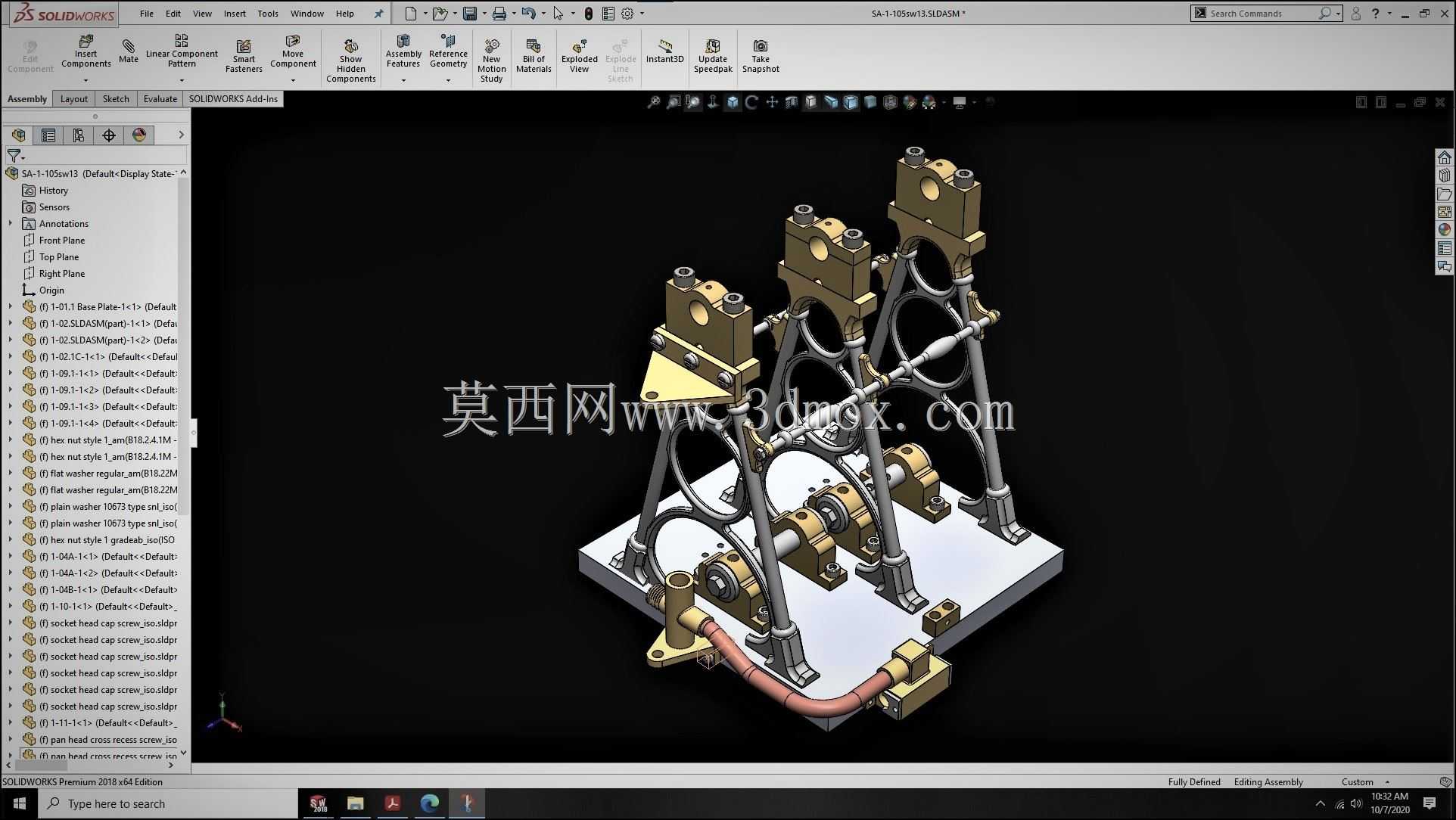Open the Options gear icon
The image size is (1456, 820).
pyautogui.click(x=627, y=14)
